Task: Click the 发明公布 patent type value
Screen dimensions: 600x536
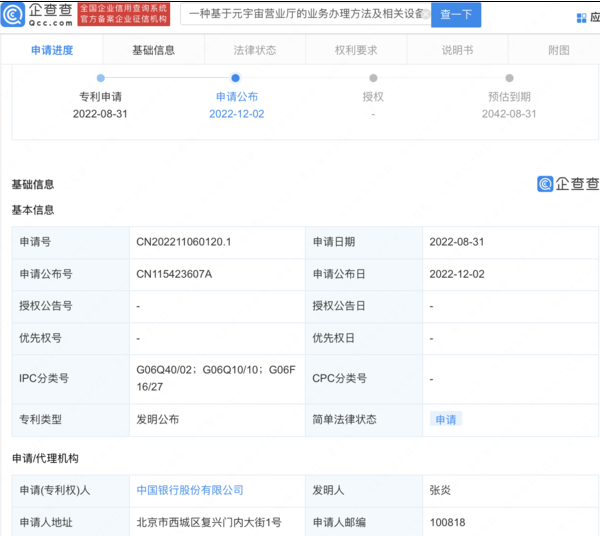Action: pyautogui.click(x=158, y=420)
